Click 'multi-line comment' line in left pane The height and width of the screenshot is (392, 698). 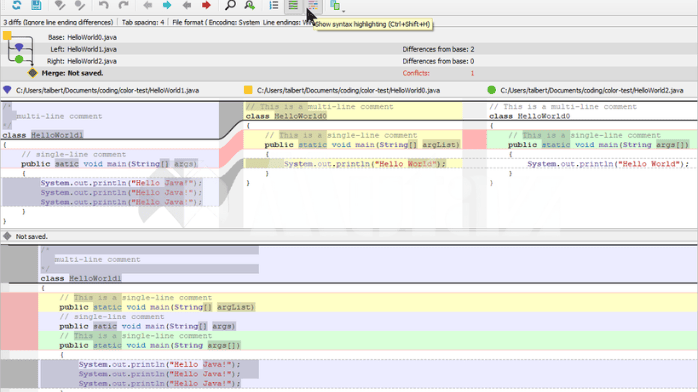coord(59,116)
